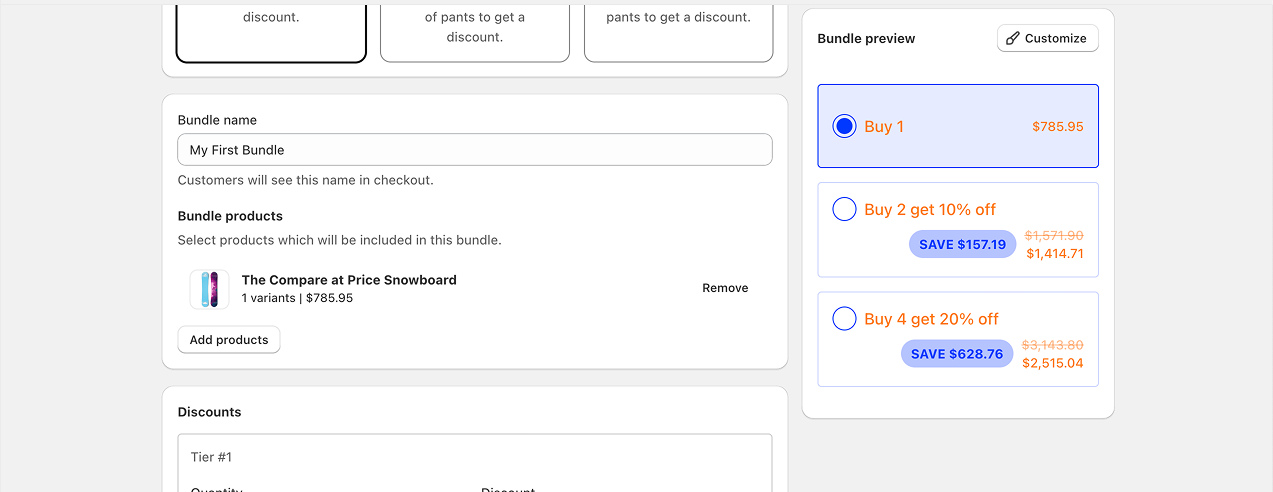
Task: Choose the Buy 2 get 10% off radio
Action: (x=844, y=209)
